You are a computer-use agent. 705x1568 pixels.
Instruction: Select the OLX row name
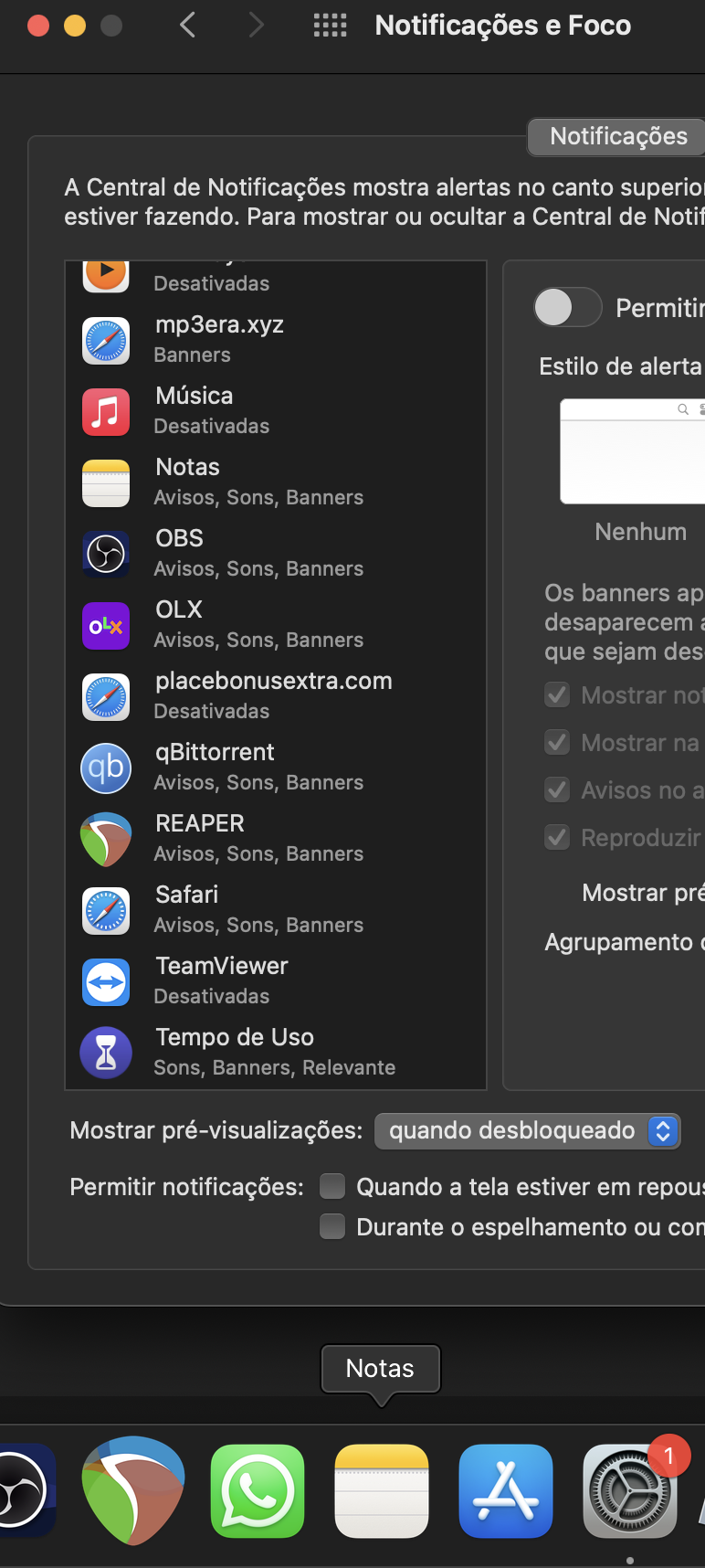point(179,609)
